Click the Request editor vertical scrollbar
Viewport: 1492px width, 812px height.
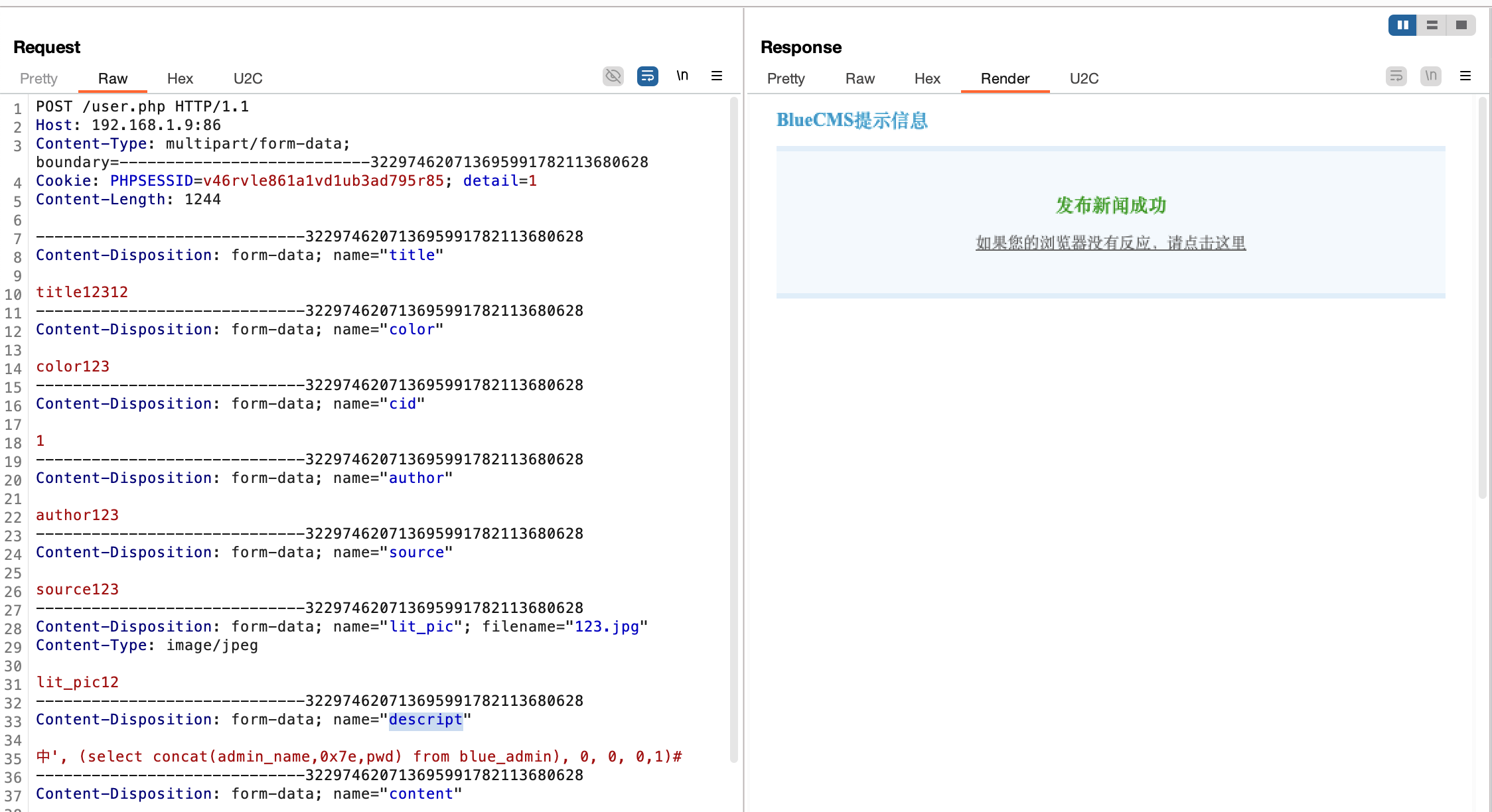(734, 430)
